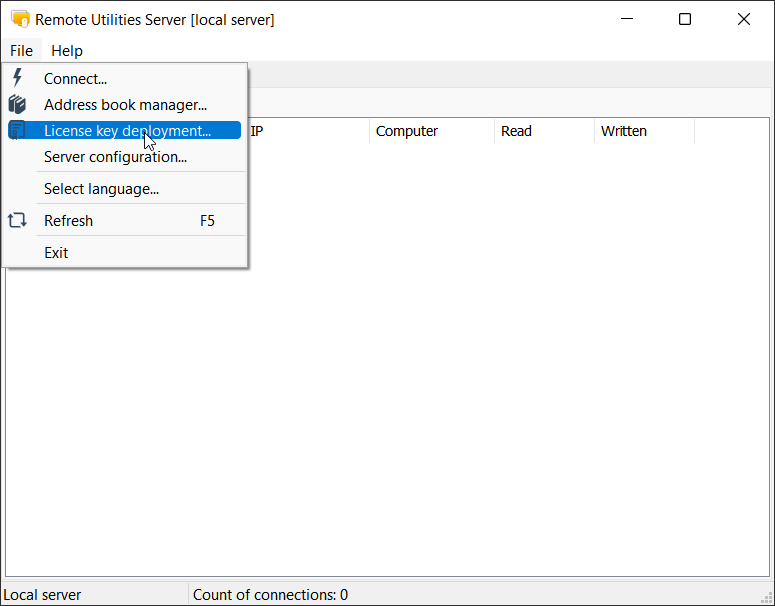
Task: Select Exit from the File menu
Action: coord(56,253)
